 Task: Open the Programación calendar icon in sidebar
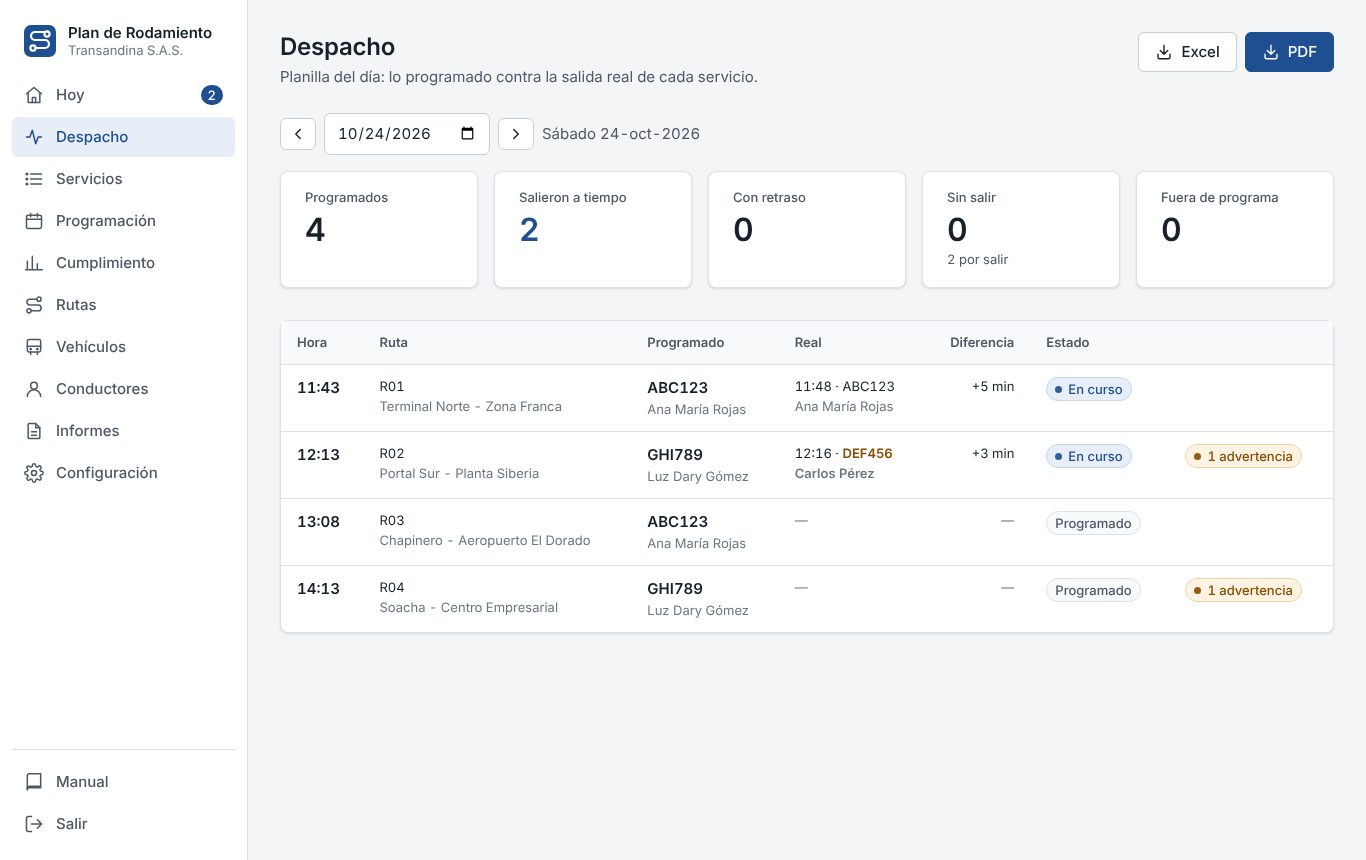point(34,221)
